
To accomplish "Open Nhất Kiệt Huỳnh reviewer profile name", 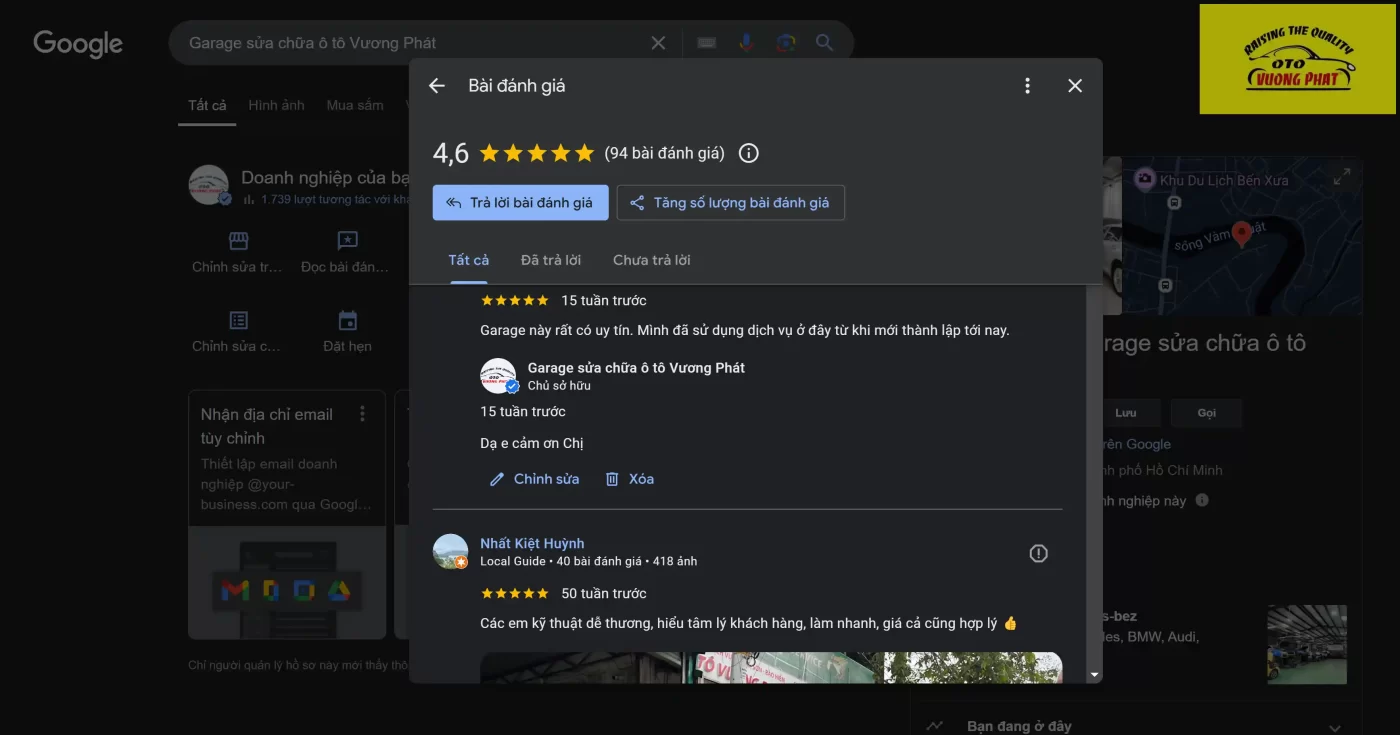I will pos(532,543).
